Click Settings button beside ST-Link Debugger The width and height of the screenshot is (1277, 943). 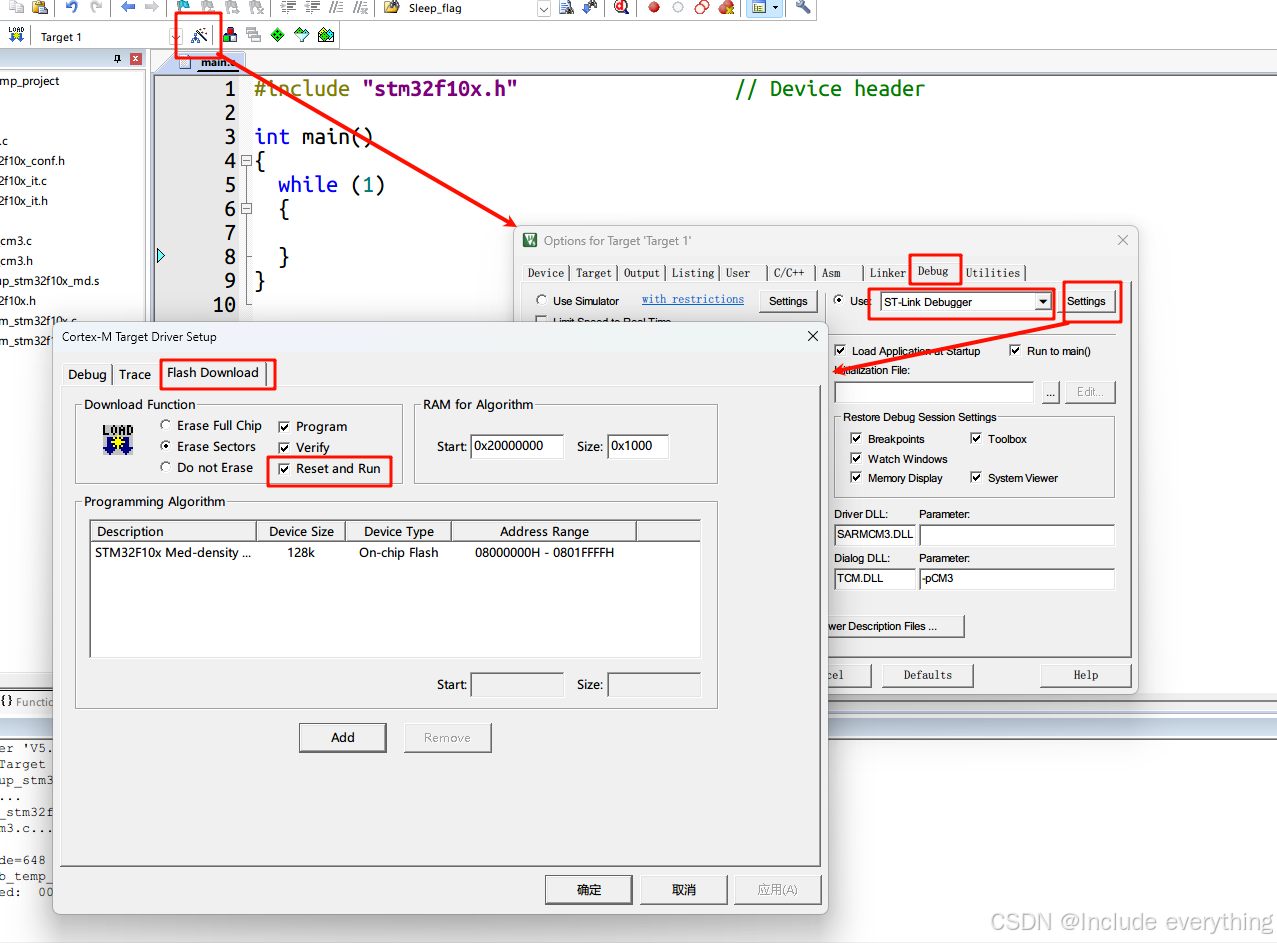click(x=1086, y=301)
